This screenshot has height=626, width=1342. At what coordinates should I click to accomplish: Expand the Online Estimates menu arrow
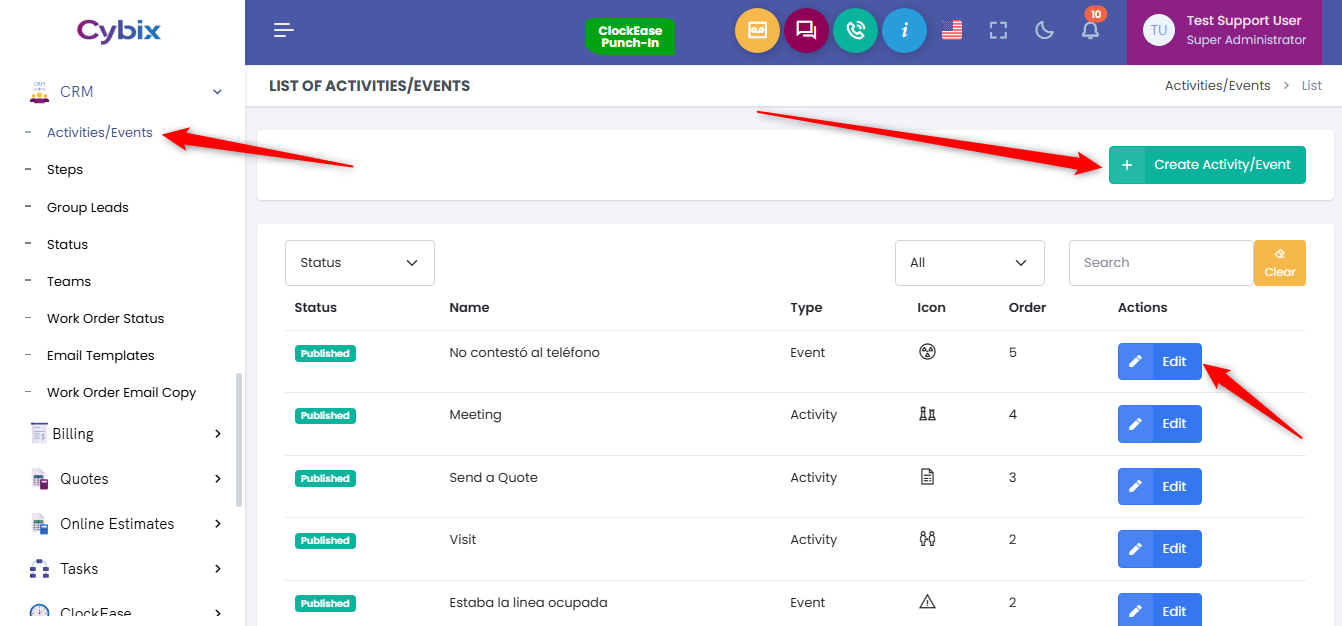coord(218,524)
